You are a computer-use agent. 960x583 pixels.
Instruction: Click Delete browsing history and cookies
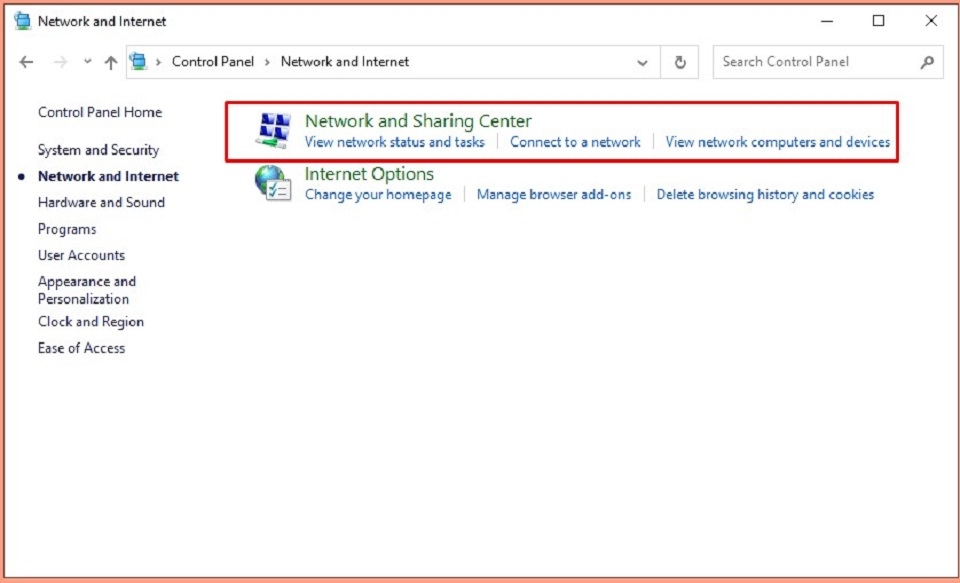(x=765, y=195)
